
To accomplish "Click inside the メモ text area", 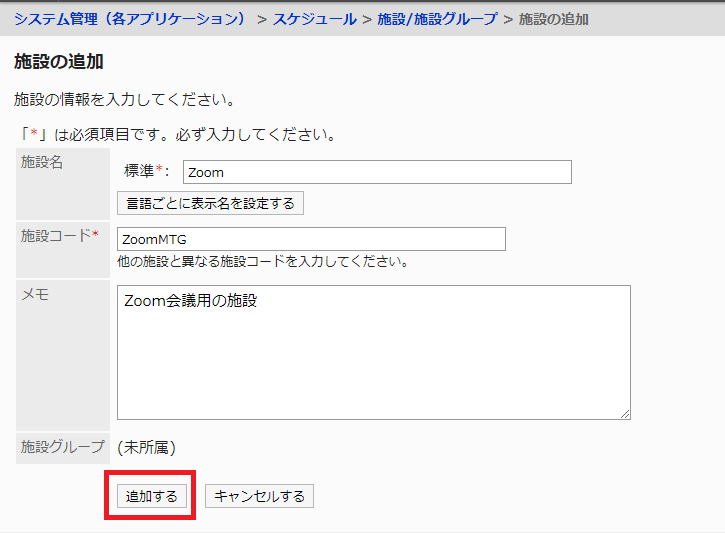I will (373, 352).
